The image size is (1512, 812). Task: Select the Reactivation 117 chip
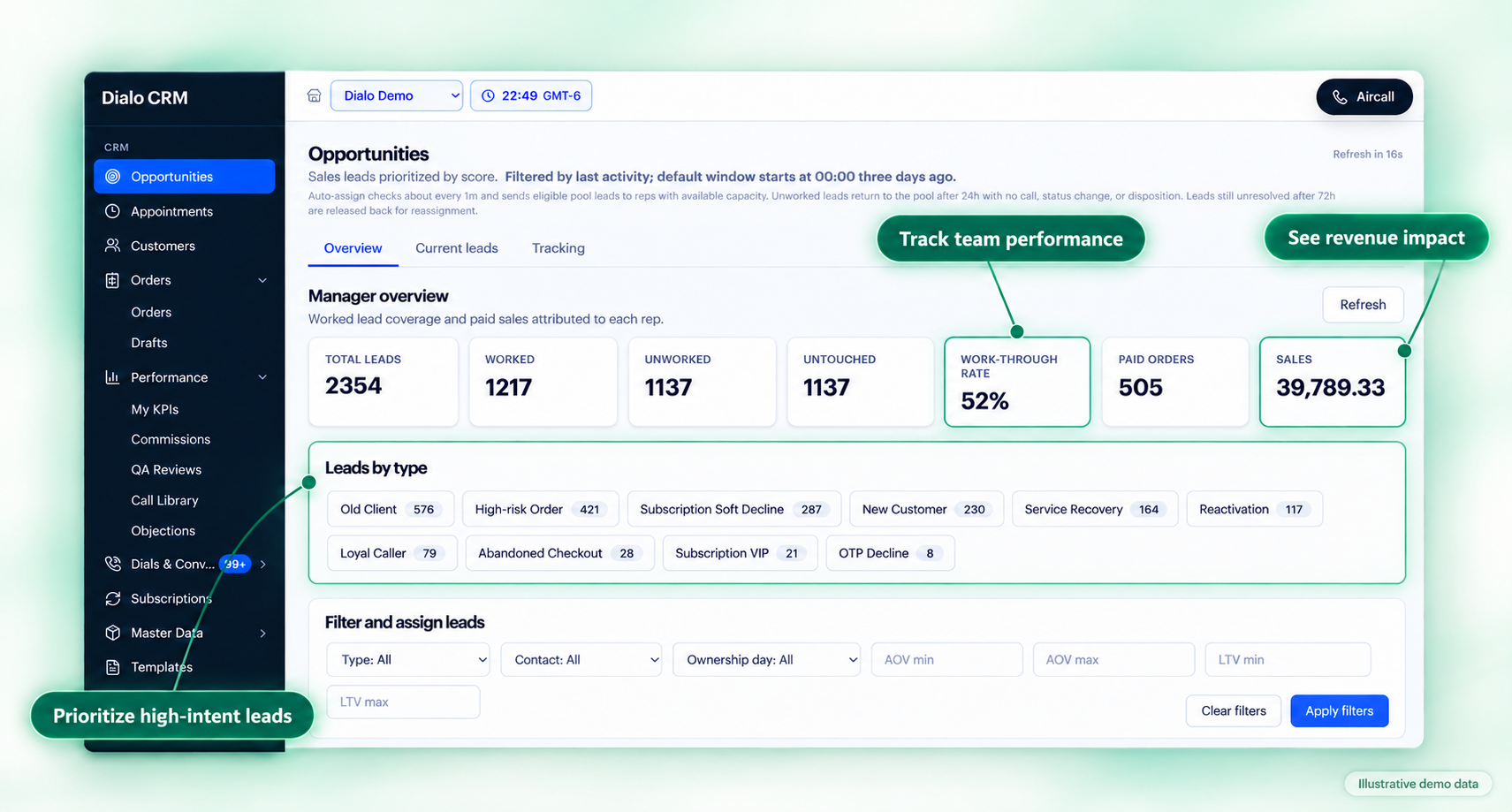pyautogui.click(x=1254, y=510)
